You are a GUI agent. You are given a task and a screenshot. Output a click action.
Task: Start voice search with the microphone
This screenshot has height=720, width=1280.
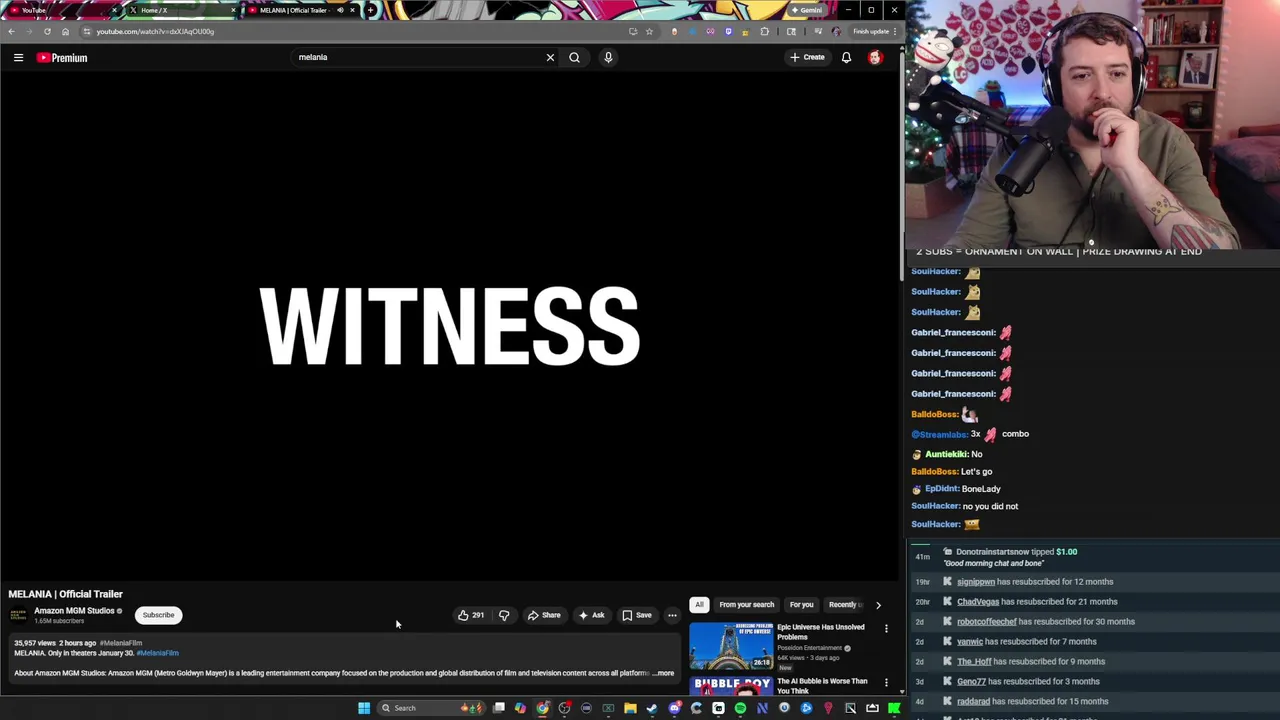608,57
